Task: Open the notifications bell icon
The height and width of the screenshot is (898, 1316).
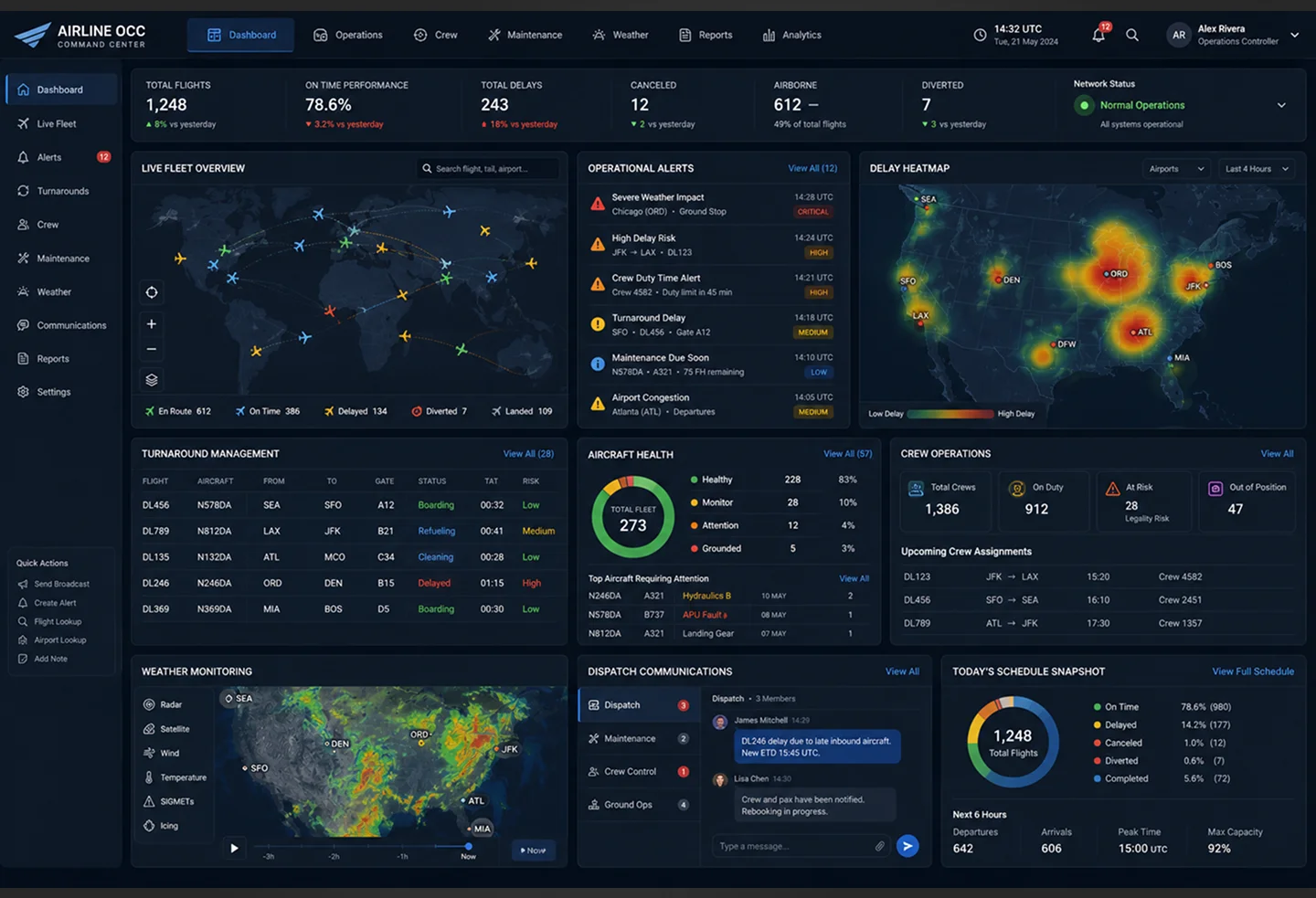Action: pyautogui.click(x=1098, y=35)
